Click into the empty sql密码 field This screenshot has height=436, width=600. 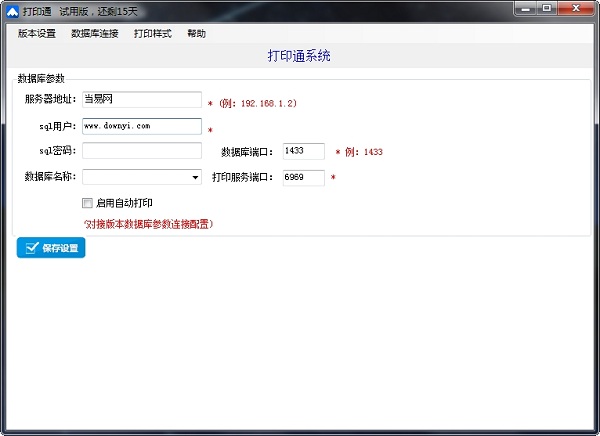[x=142, y=152]
